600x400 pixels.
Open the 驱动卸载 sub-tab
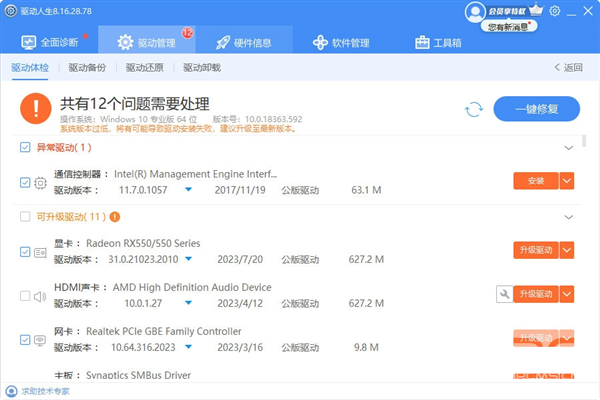[202, 68]
